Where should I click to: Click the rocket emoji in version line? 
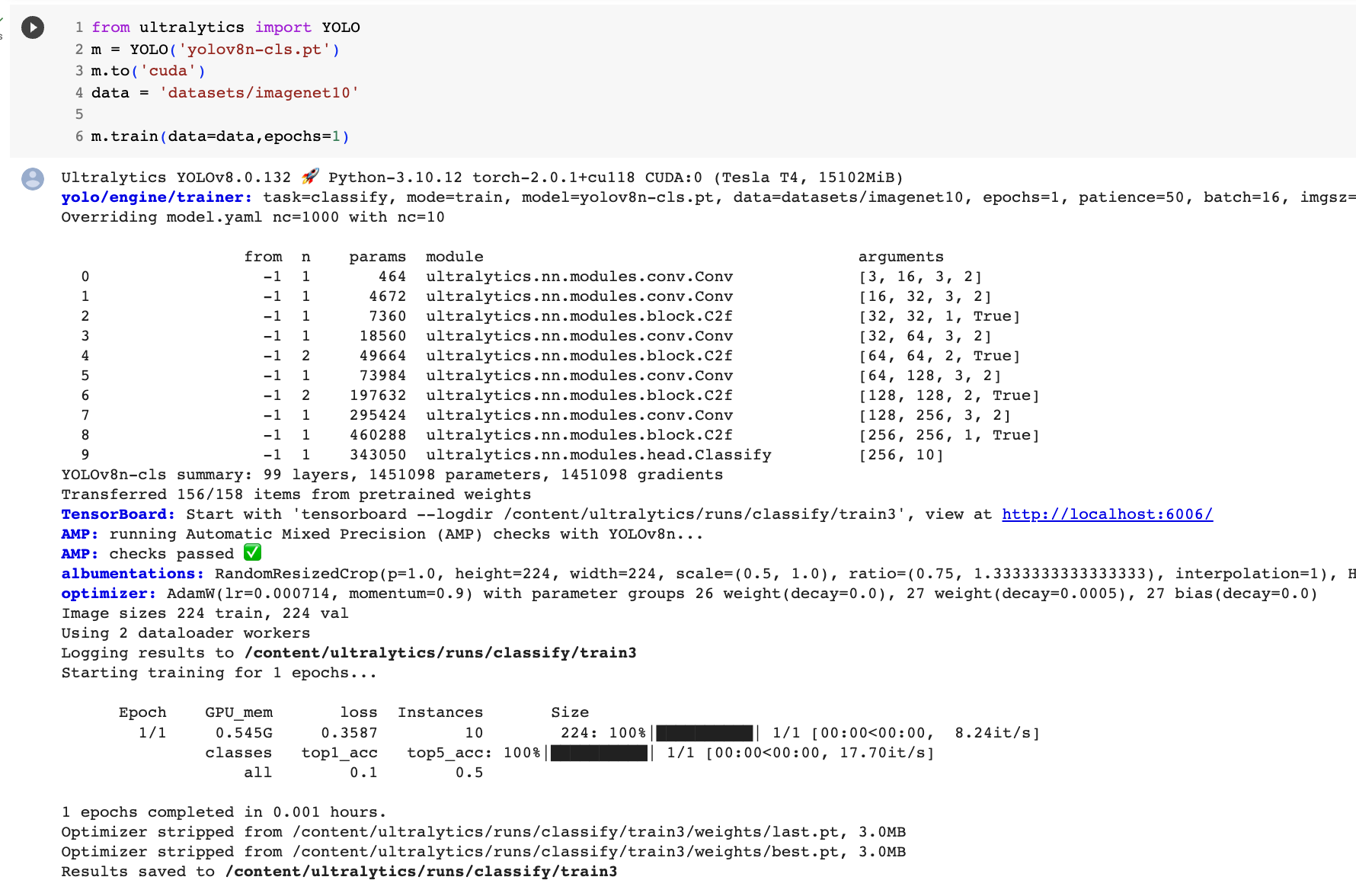click(310, 177)
